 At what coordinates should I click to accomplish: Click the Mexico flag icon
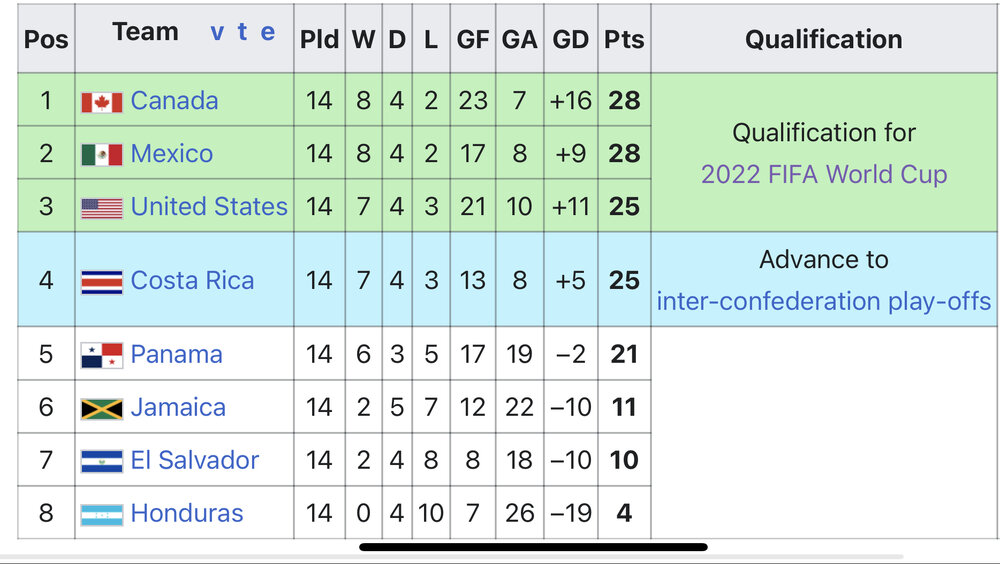[102, 154]
